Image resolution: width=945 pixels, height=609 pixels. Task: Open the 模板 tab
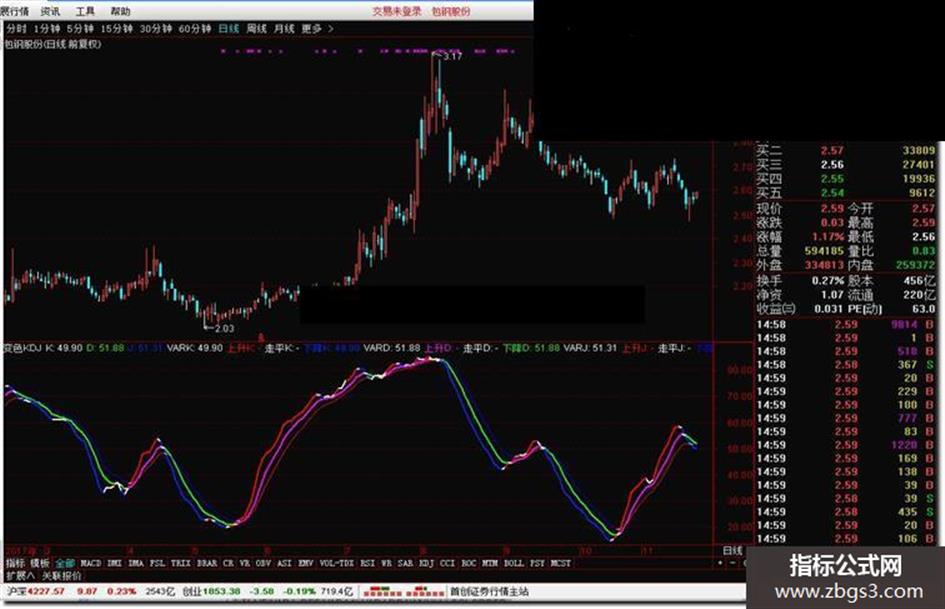pos(40,563)
